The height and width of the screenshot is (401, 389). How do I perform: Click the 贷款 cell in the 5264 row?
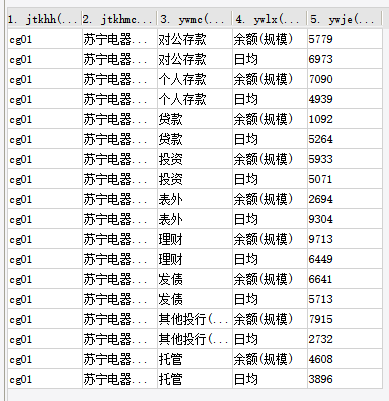(x=194, y=139)
